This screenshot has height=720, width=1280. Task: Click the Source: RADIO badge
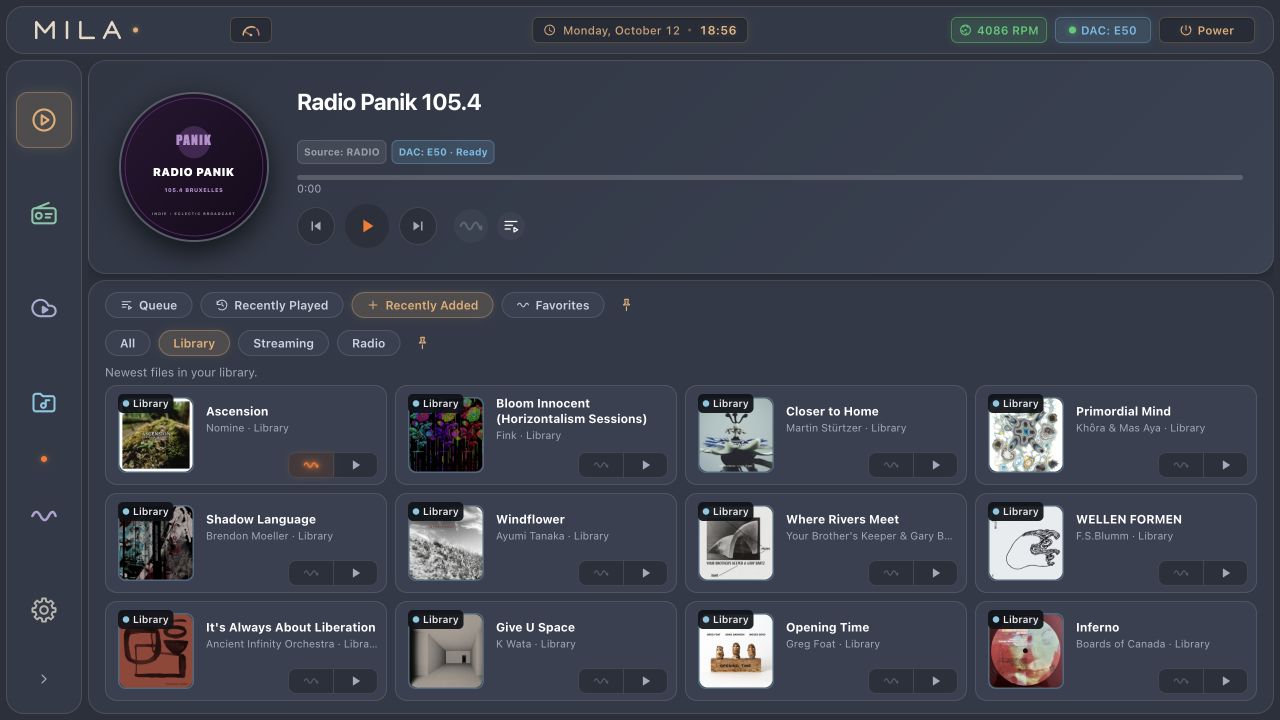point(342,152)
